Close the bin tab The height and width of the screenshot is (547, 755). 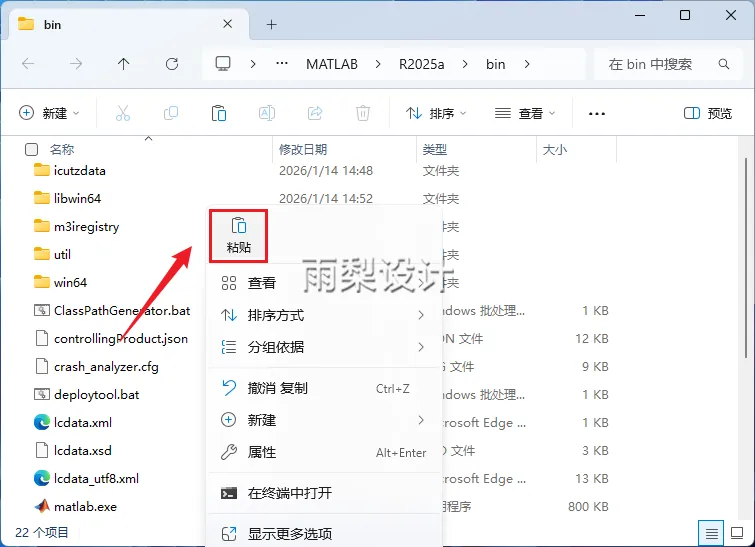(228, 24)
